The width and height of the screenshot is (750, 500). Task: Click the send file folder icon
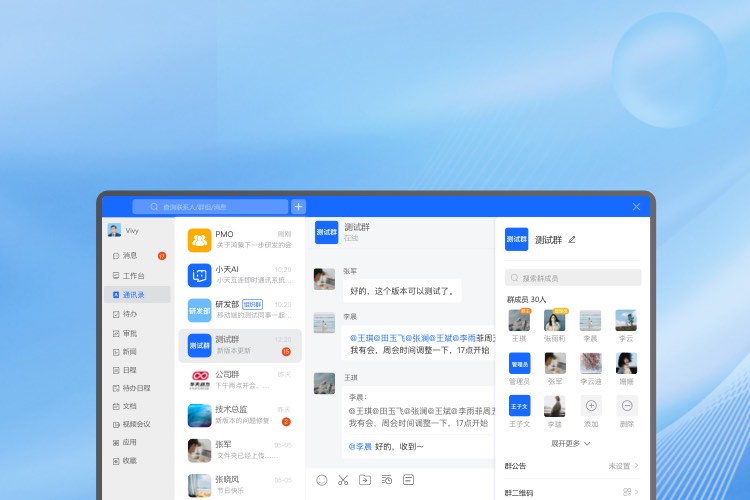point(365,479)
